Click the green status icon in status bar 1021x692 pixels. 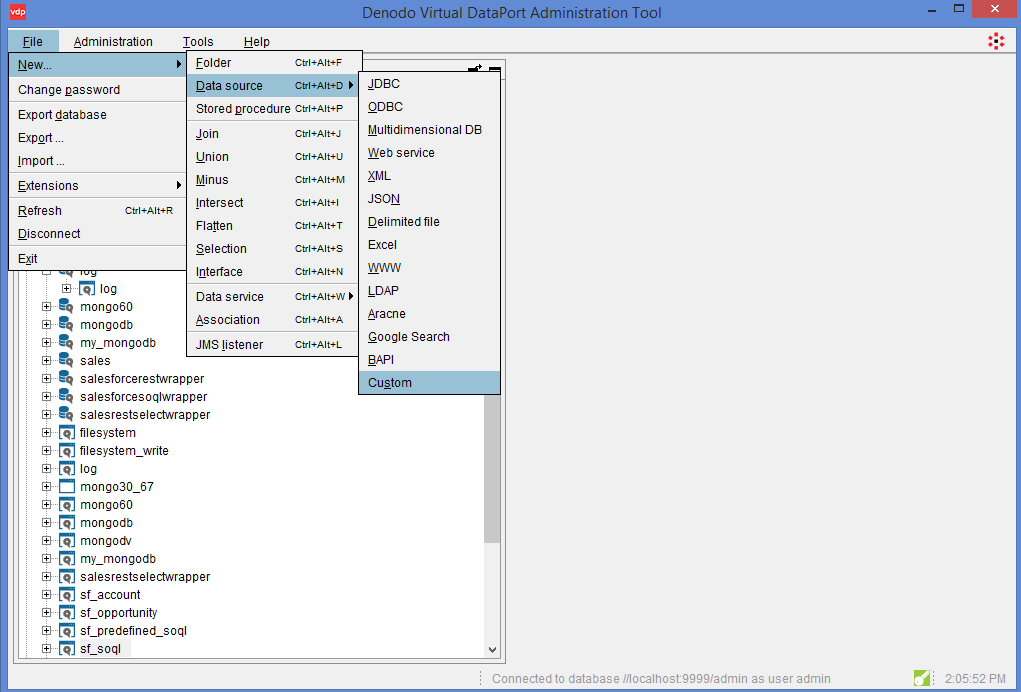(x=921, y=678)
